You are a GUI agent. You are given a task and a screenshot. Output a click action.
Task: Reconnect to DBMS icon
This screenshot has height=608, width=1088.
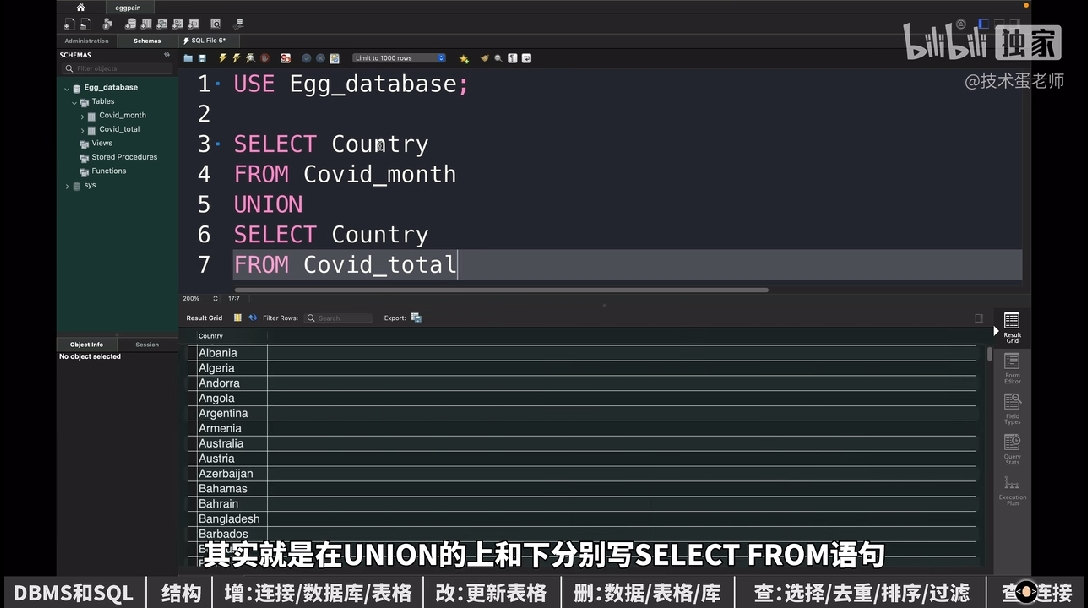[x=239, y=24]
